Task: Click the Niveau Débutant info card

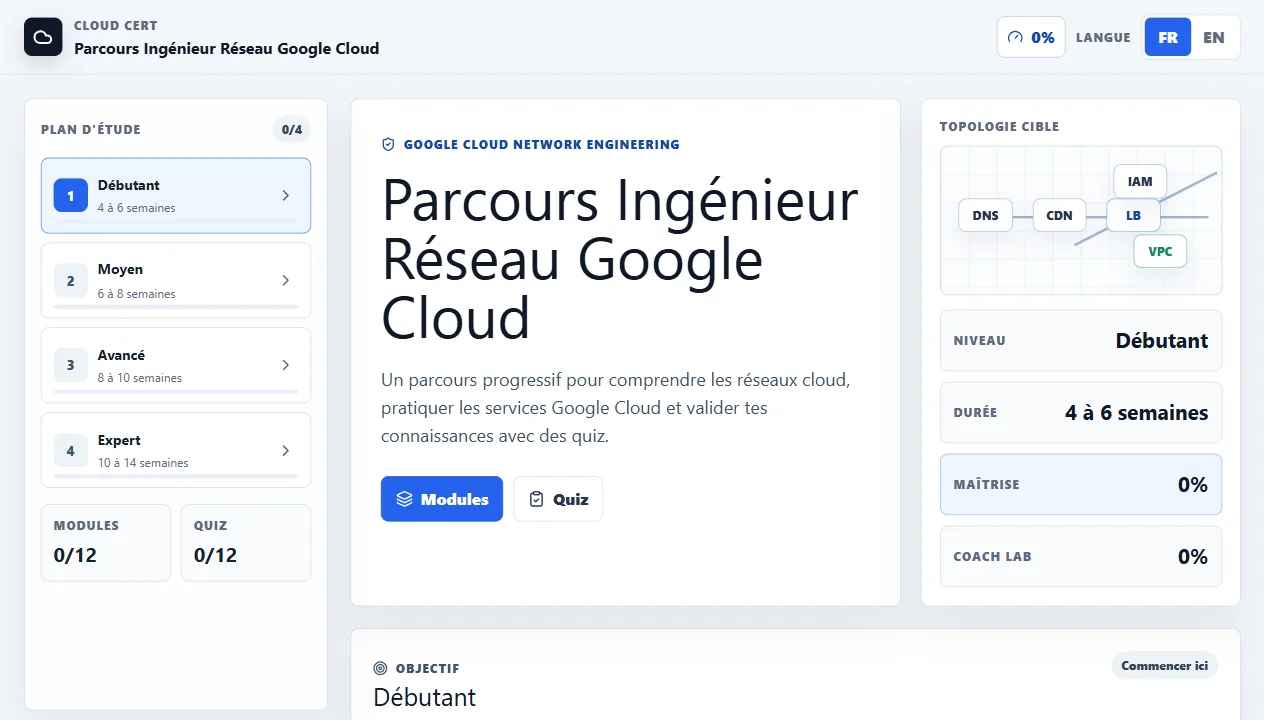Action: tap(1081, 341)
